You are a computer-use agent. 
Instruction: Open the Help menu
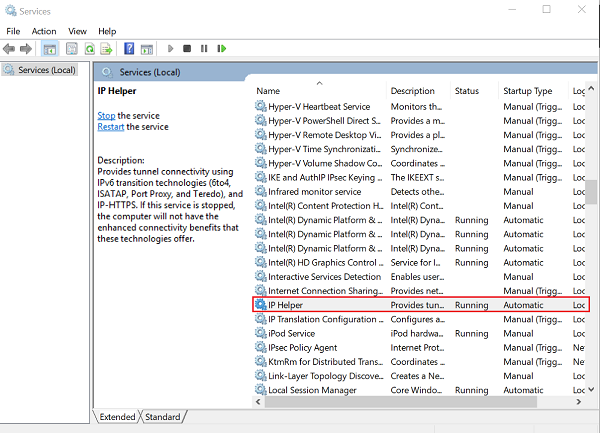pyautogui.click(x=107, y=31)
